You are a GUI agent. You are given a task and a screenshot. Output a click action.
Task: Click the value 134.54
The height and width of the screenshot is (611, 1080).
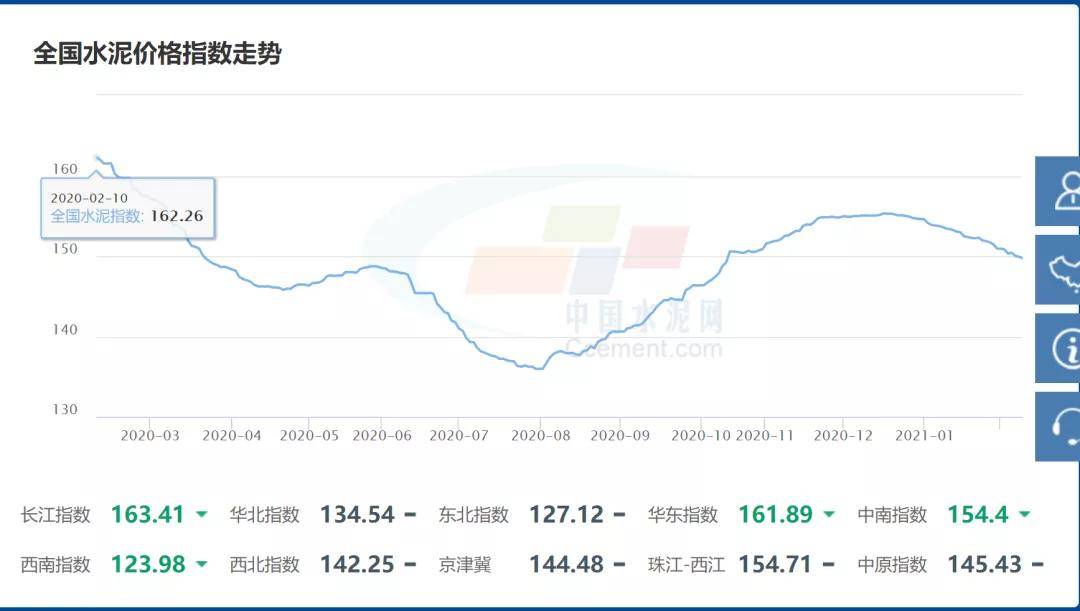[357, 515]
